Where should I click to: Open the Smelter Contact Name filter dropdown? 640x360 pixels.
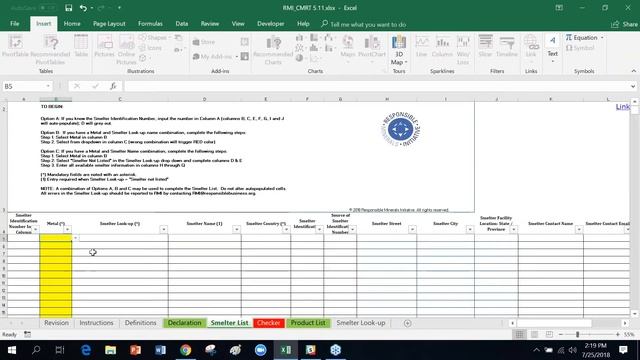click(x=579, y=229)
